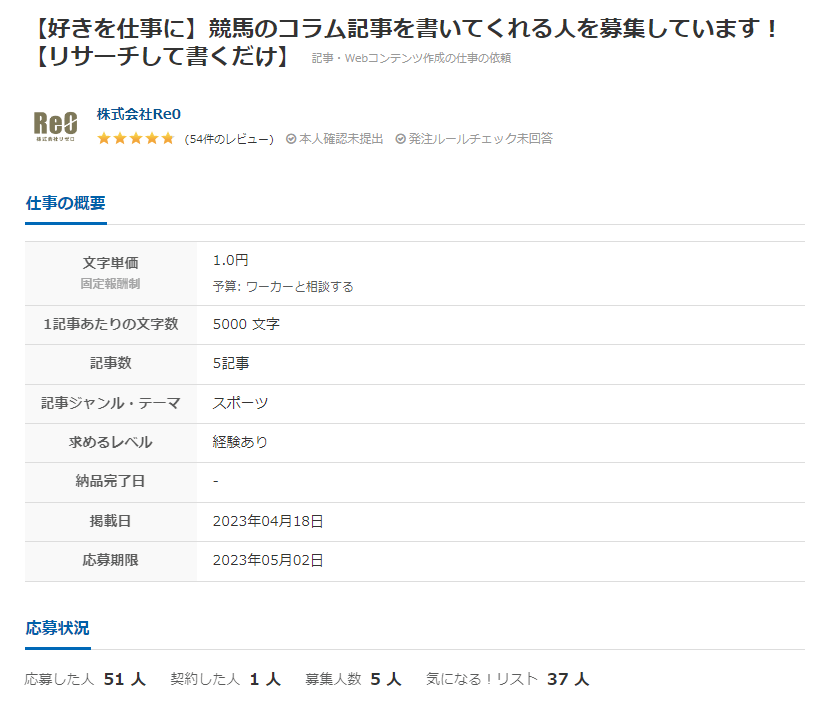The image size is (814, 707).
Task: Click the 固定報酬制 label under 文字単価
Action: tap(110, 284)
